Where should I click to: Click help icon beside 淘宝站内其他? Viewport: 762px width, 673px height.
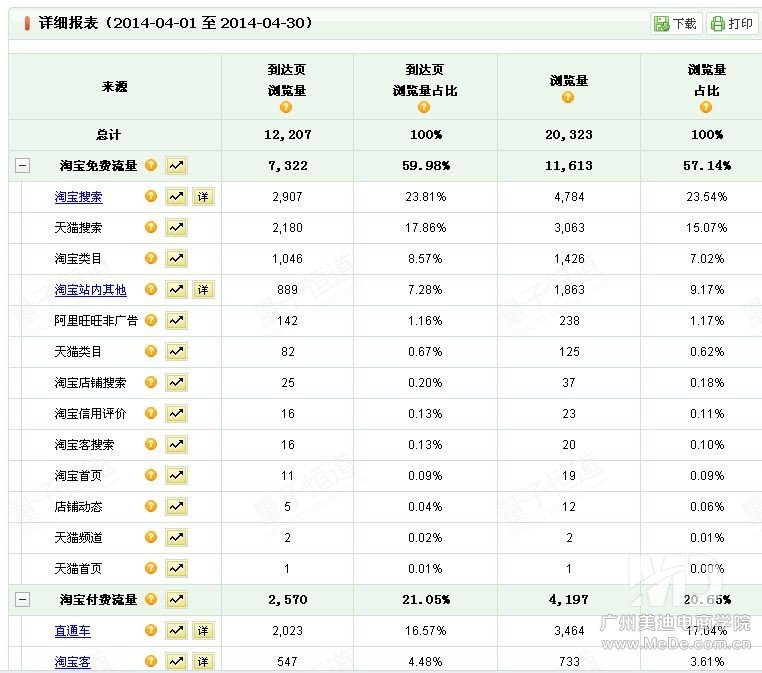(x=151, y=289)
